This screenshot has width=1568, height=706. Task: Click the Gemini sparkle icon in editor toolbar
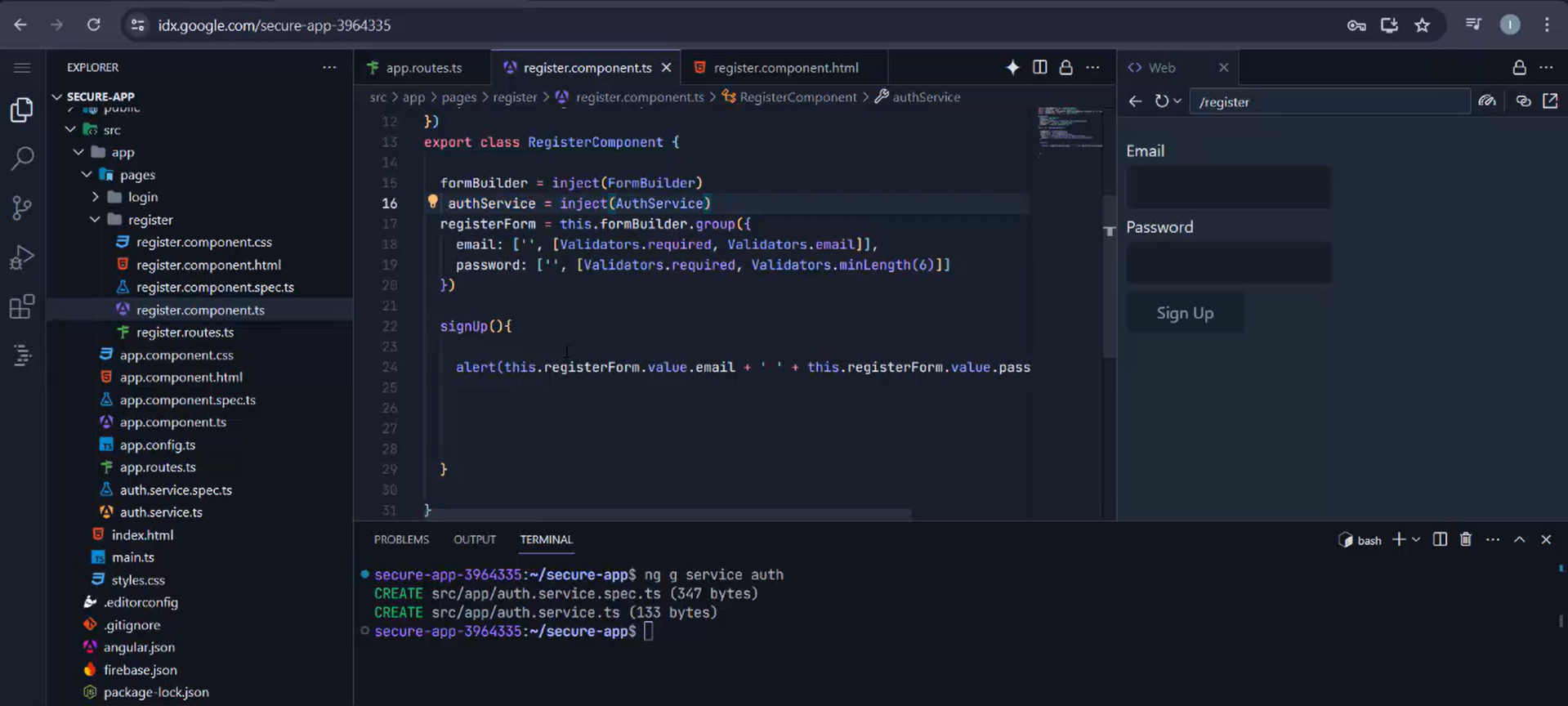(x=1012, y=68)
